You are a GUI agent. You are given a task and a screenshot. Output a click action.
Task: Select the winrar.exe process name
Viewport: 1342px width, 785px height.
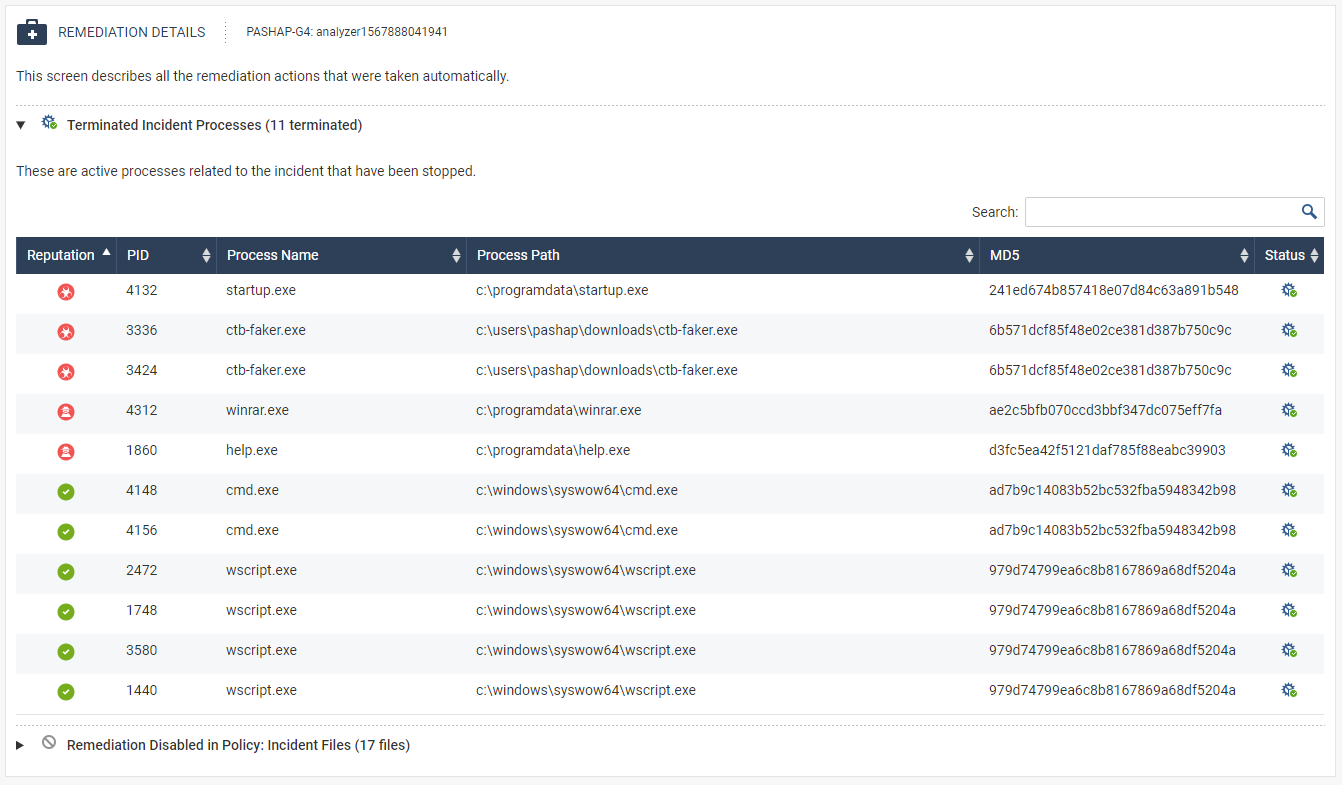257,410
